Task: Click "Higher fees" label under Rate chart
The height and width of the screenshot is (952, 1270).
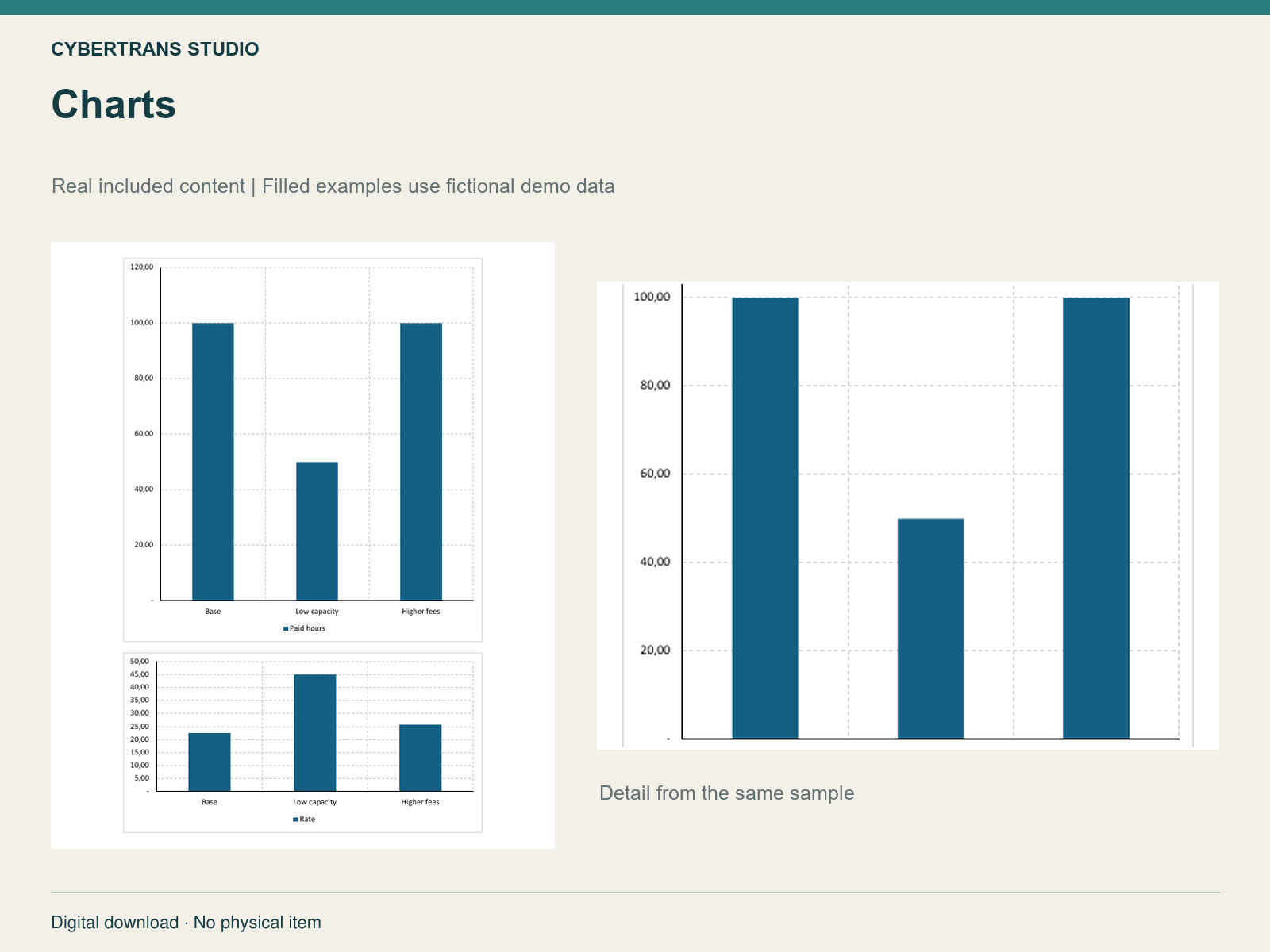Action: click(420, 802)
